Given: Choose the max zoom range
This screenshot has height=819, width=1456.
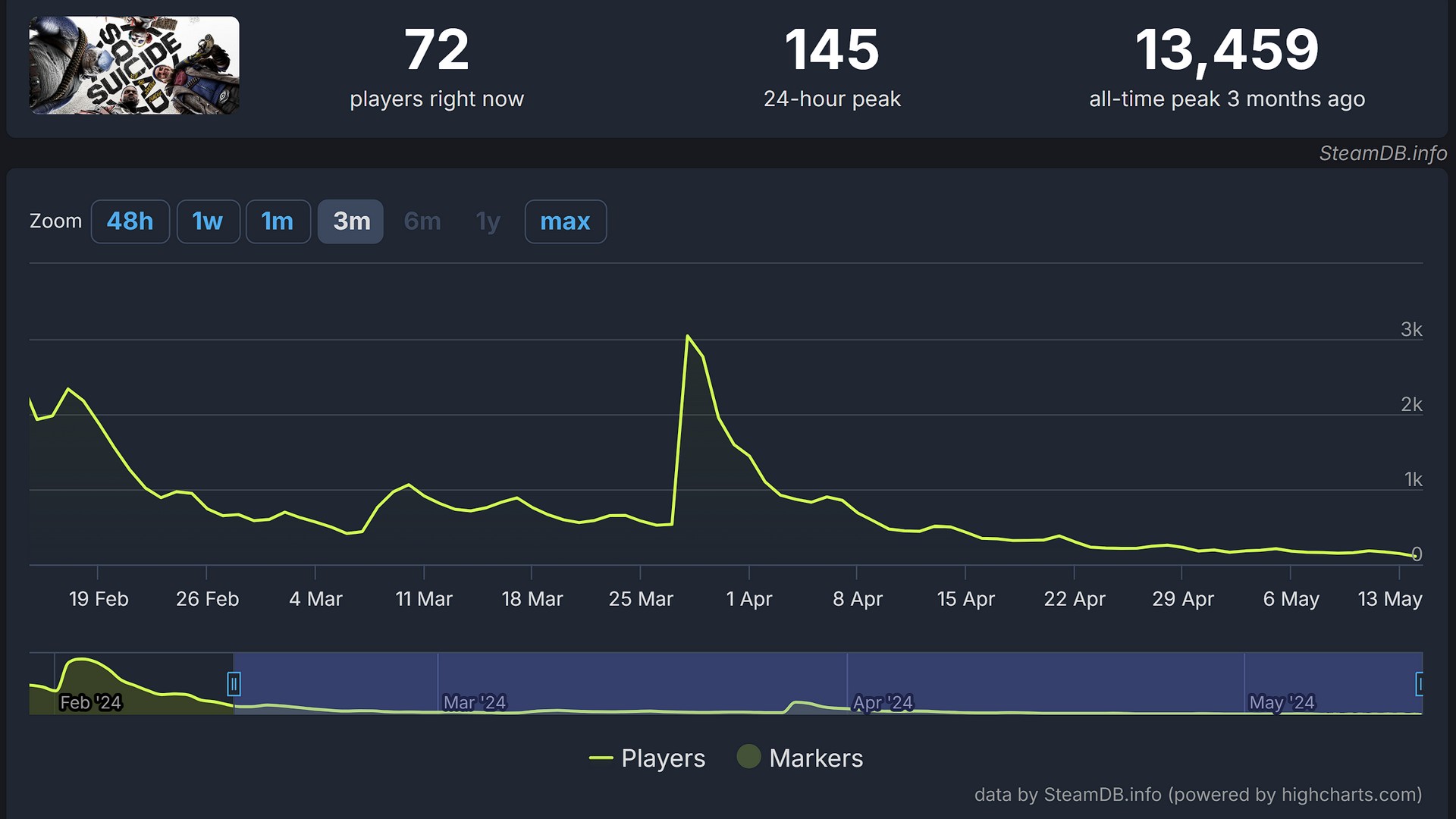Looking at the screenshot, I should (565, 221).
